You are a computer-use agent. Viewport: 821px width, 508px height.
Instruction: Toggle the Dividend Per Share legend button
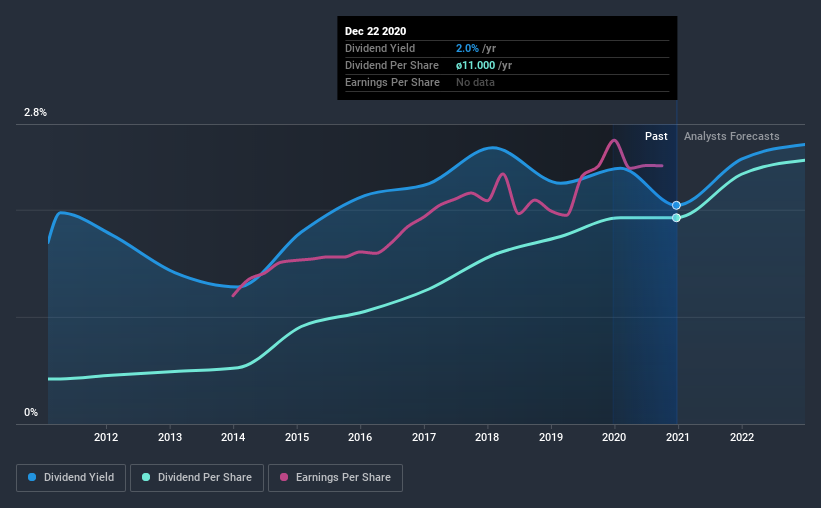click(197, 478)
